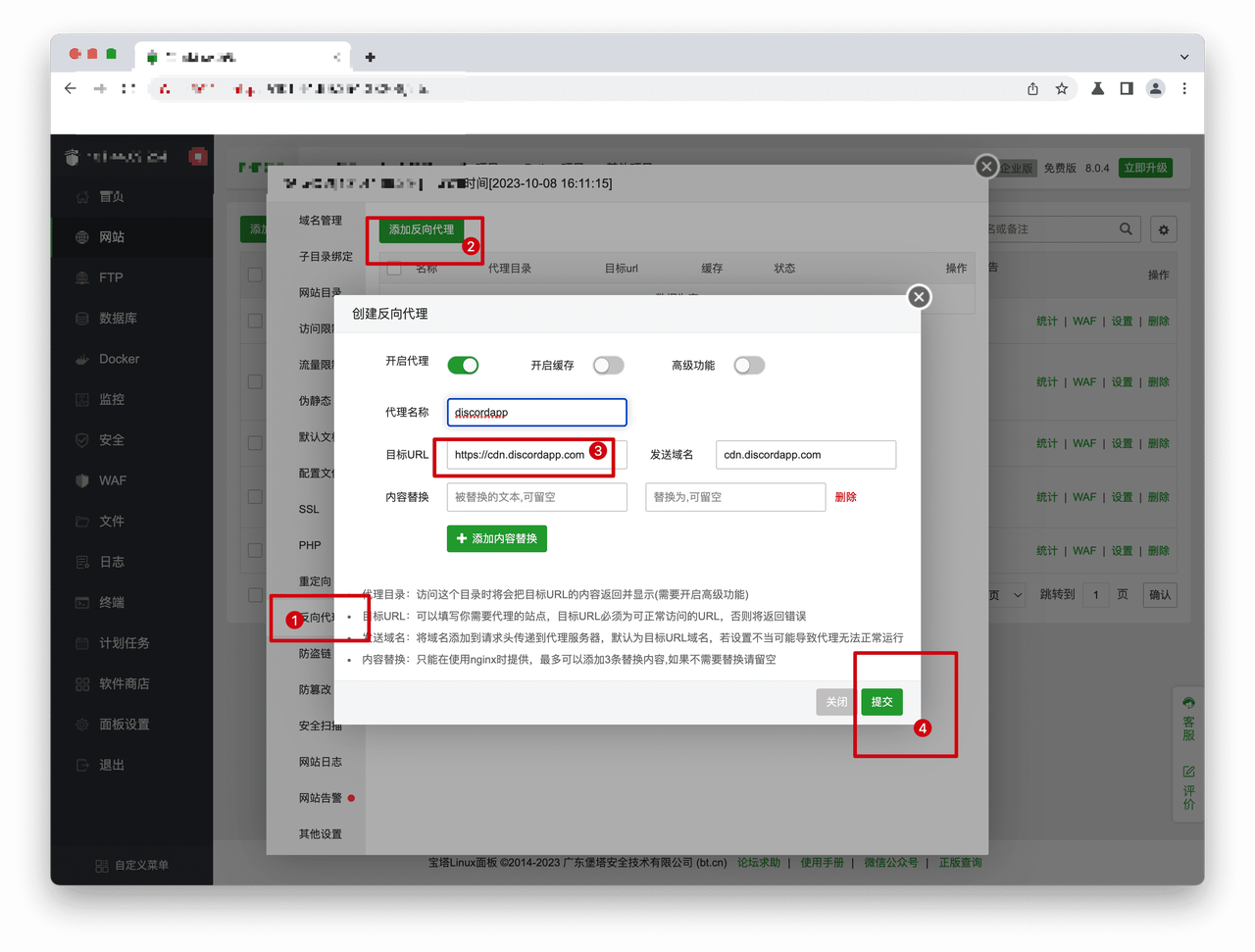The width and height of the screenshot is (1255, 952).
Task: Tick the select-all checkbox in proxy table header
Action: pos(394,268)
